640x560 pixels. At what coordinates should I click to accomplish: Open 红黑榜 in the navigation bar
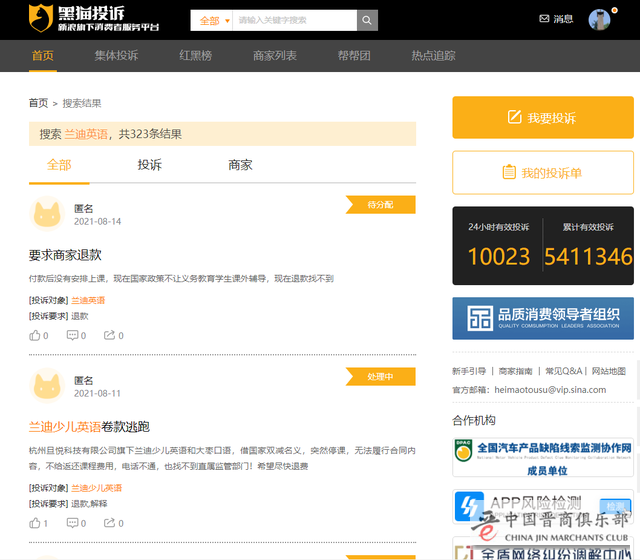coord(195,56)
